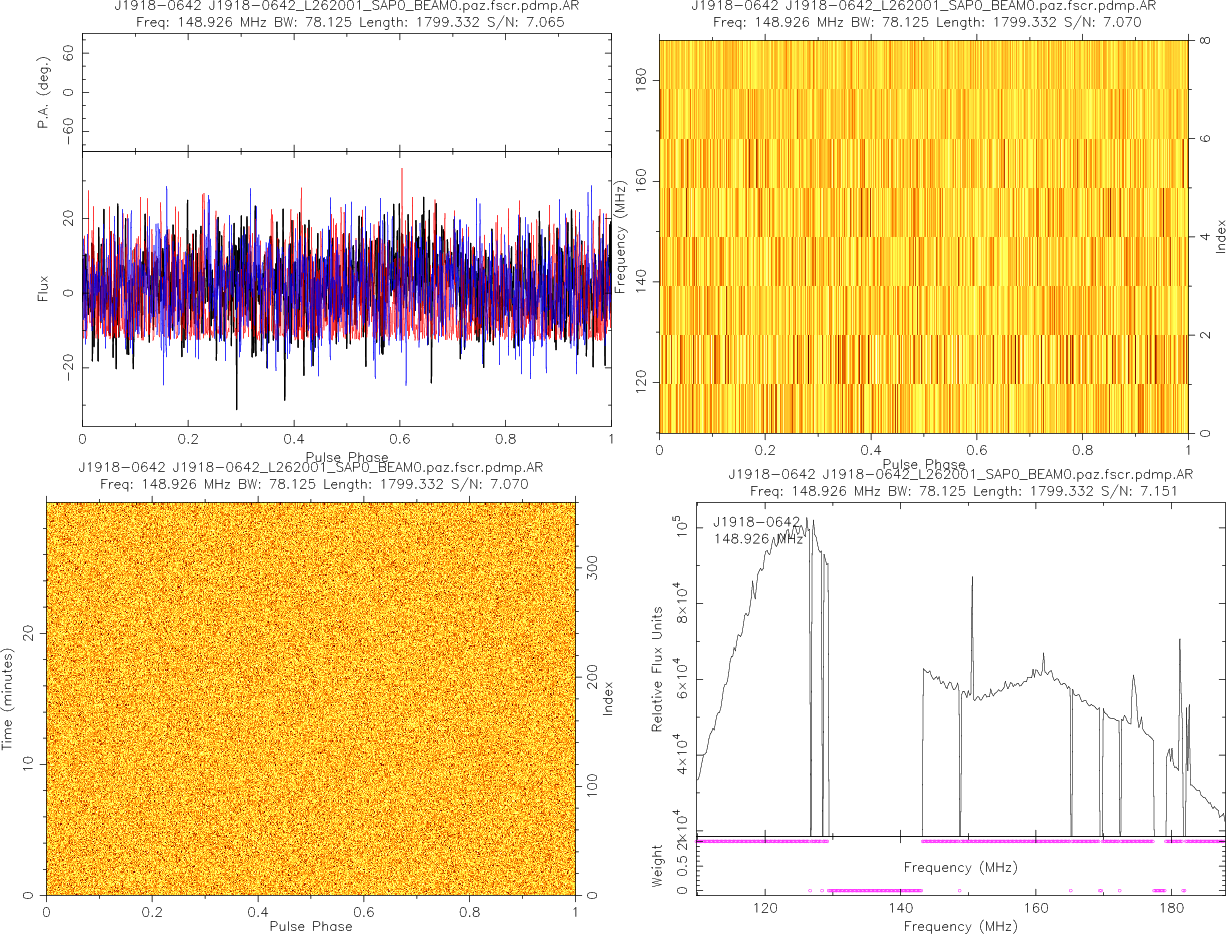This screenshot has height=935, width=1226.
Task: Click the 20 tick on the Flux axis
Action: coord(67,217)
